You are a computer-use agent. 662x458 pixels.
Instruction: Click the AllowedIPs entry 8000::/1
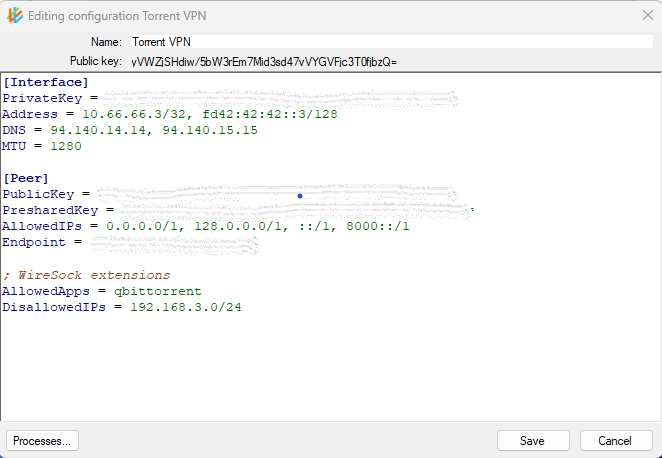point(378,227)
